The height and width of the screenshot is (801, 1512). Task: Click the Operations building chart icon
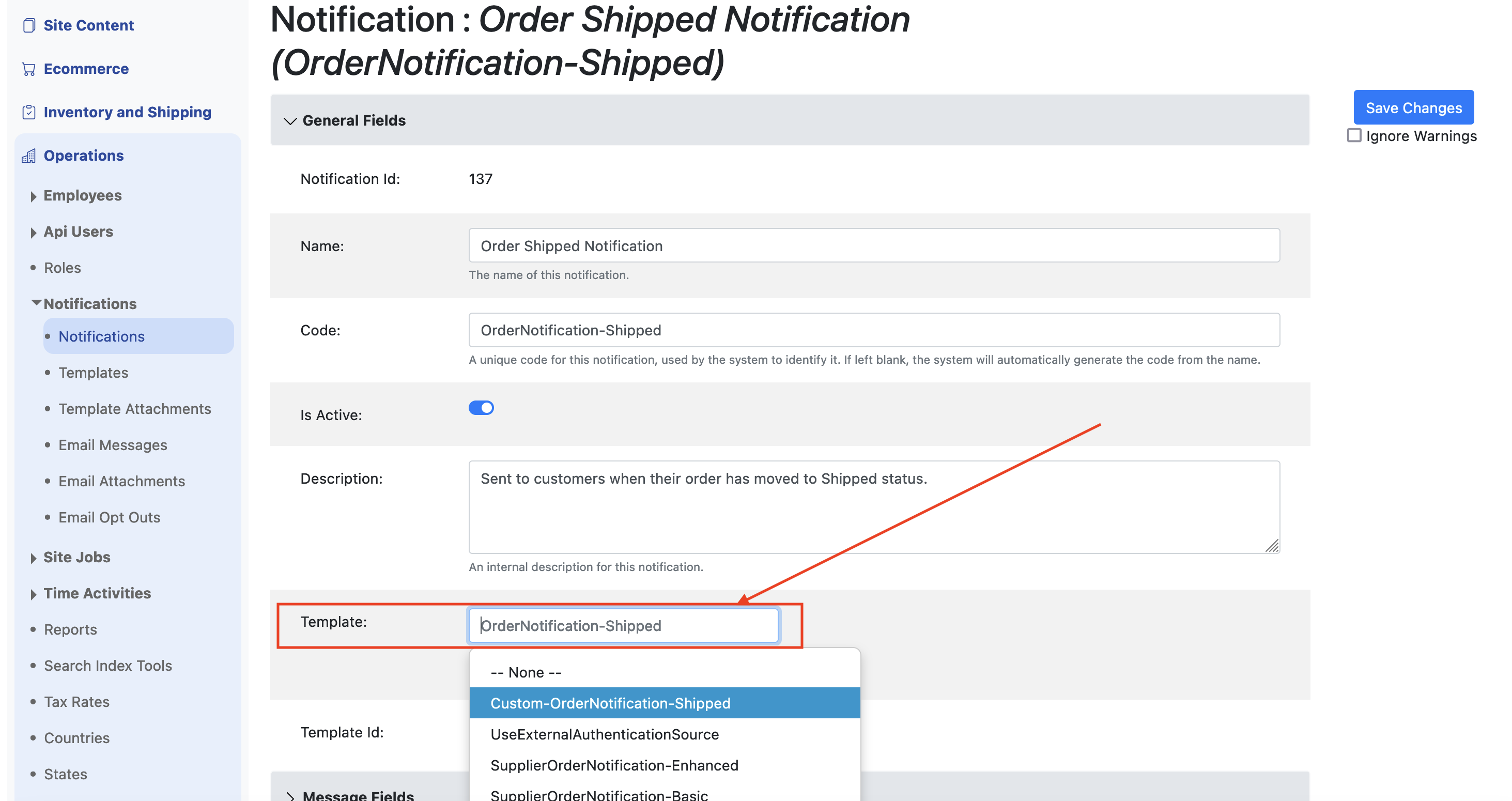[x=29, y=156]
